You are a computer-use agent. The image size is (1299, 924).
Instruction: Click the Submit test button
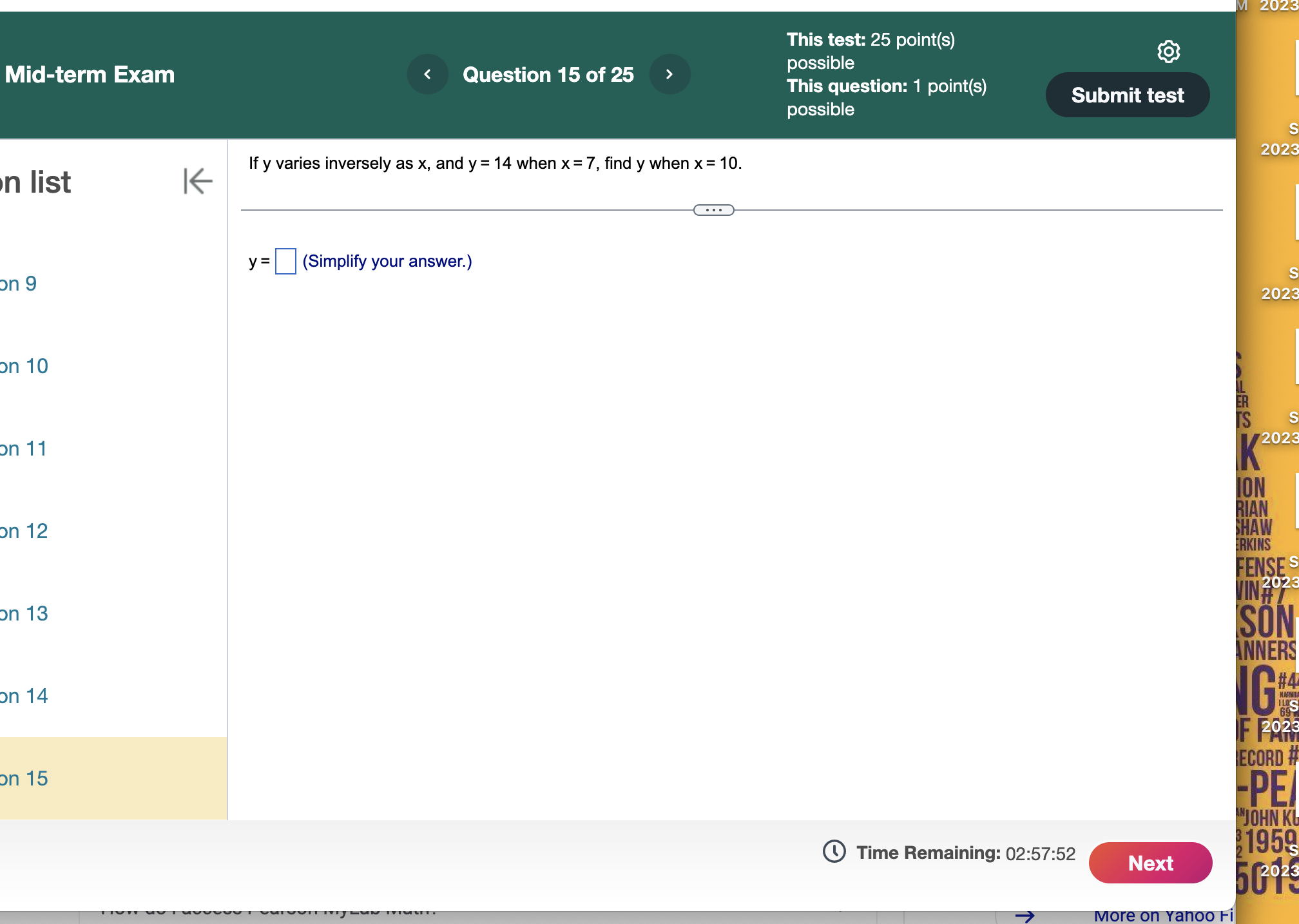(1127, 94)
